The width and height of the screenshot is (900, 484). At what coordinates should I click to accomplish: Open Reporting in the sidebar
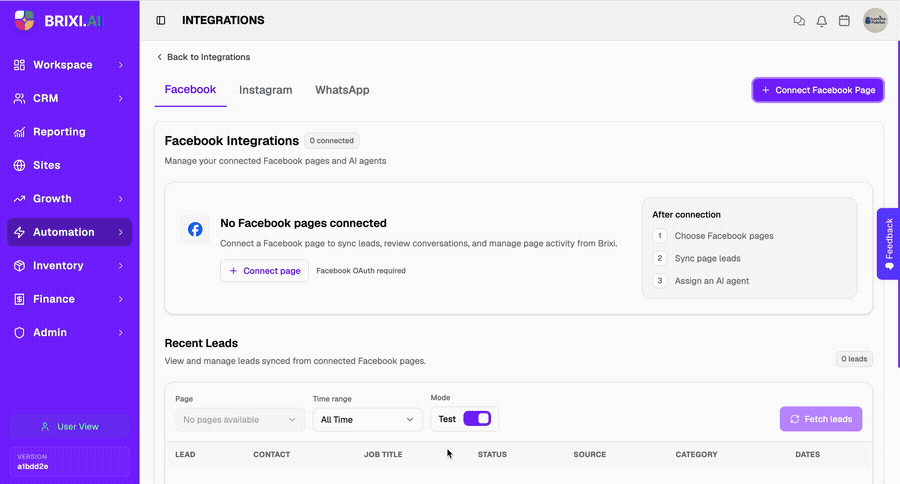tap(69, 132)
